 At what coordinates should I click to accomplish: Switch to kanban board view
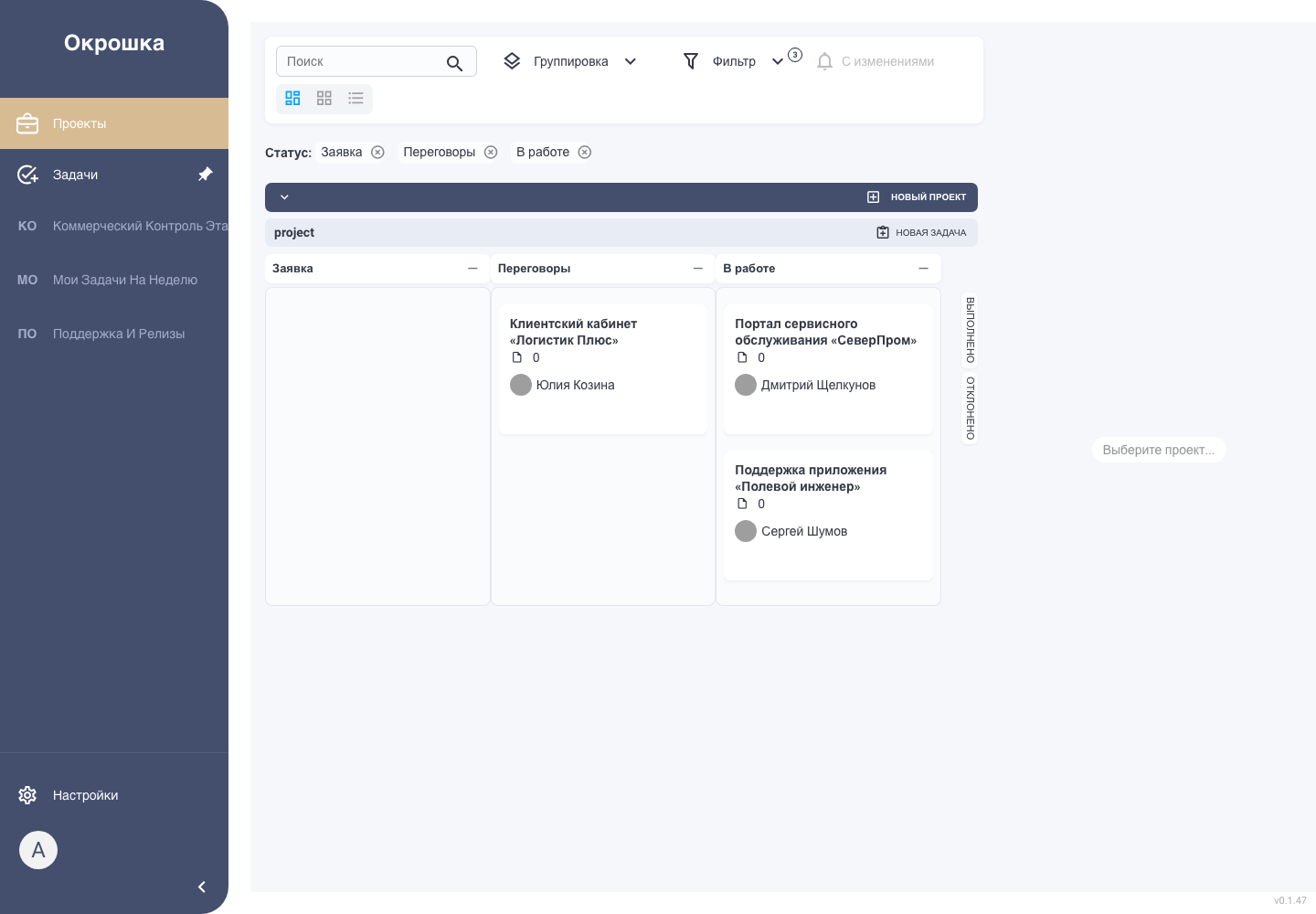(x=292, y=98)
